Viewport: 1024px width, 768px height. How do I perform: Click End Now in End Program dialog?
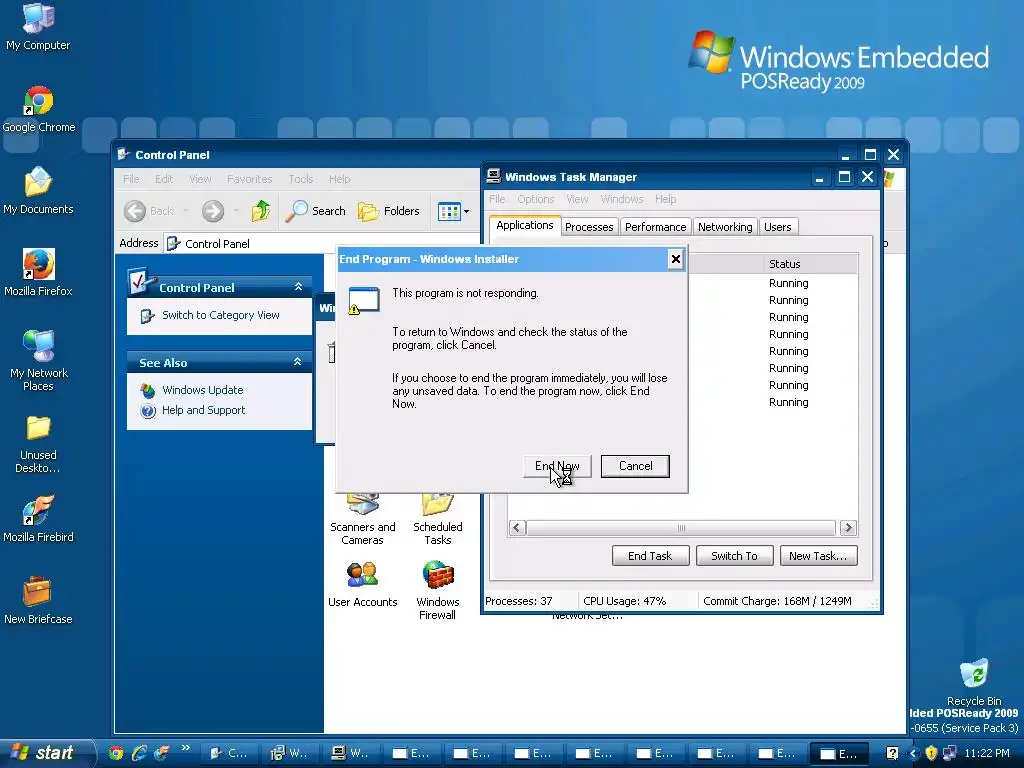coord(557,466)
